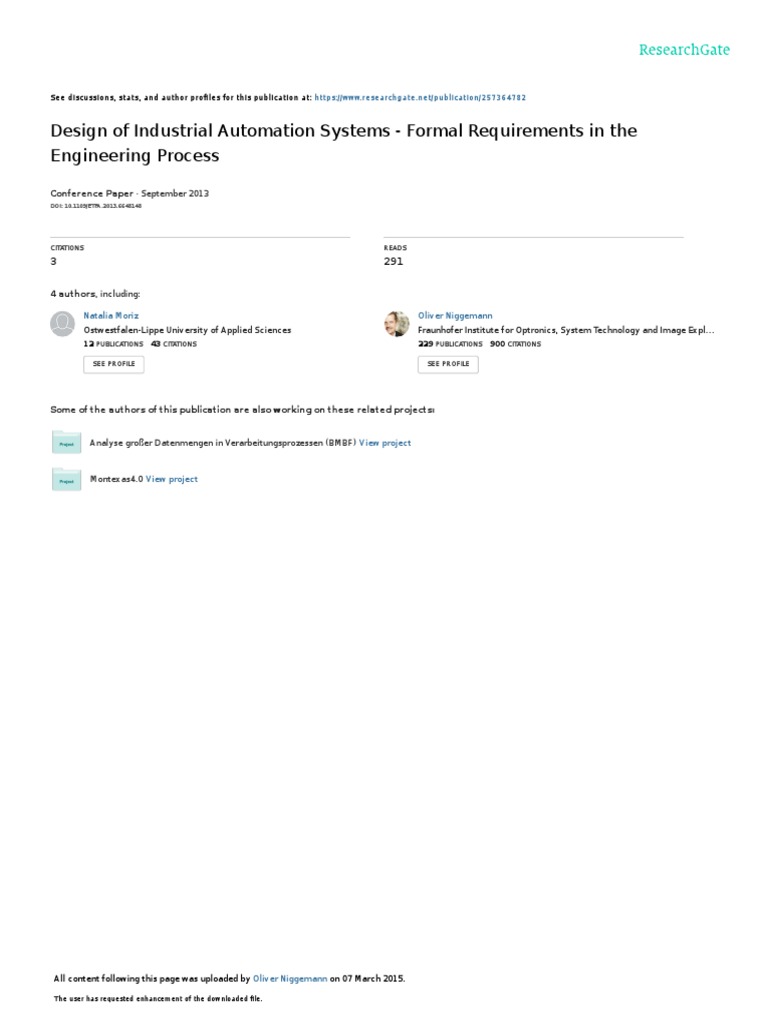Viewport: 768px width, 1024px height.
Task: Open Natalia Moriz author name link
Action: point(111,315)
